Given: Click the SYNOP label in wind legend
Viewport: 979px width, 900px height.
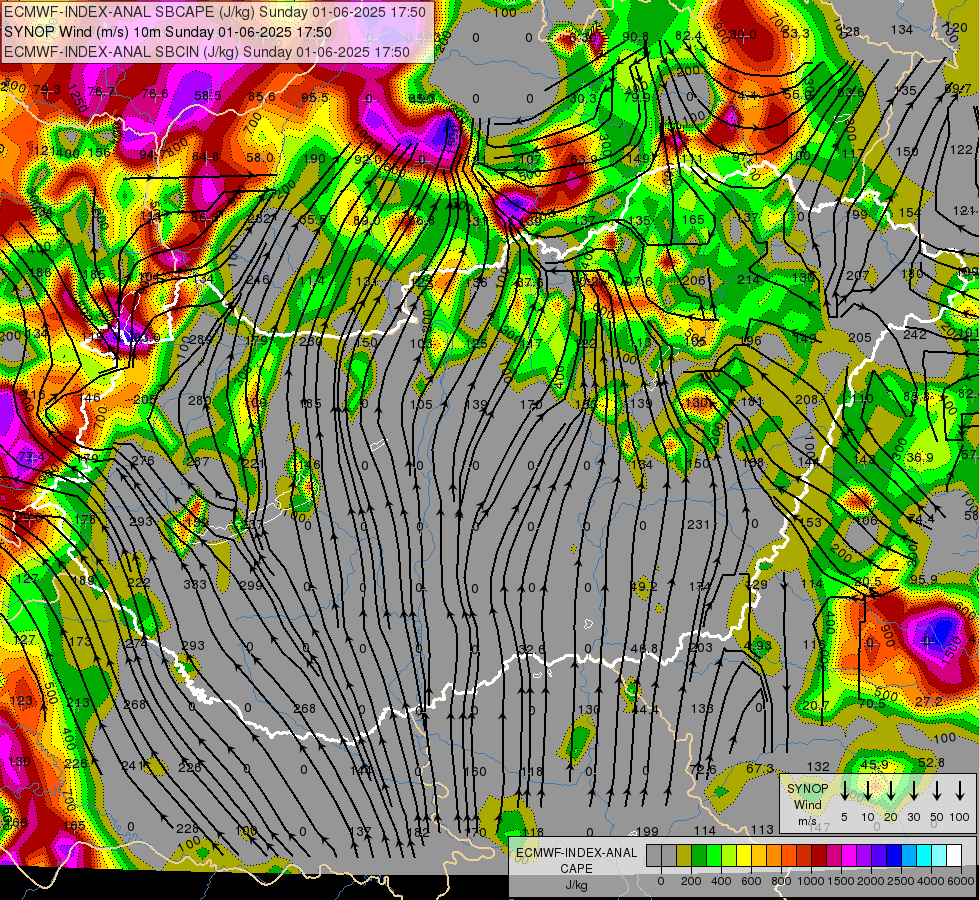Looking at the screenshot, I should click(x=807, y=788).
